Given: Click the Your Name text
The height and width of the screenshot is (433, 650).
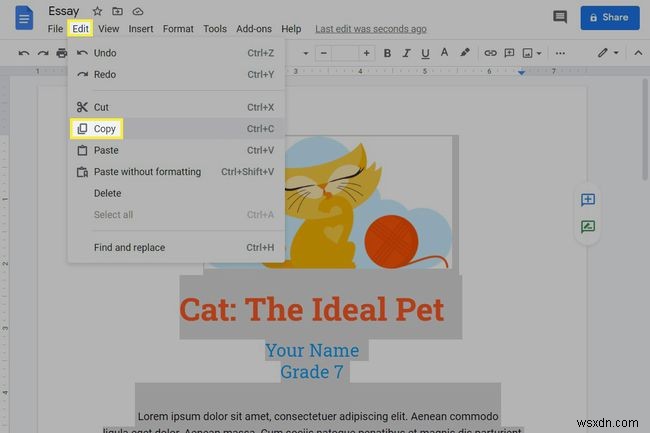Looking at the screenshot, I should (x=312, y=351).
